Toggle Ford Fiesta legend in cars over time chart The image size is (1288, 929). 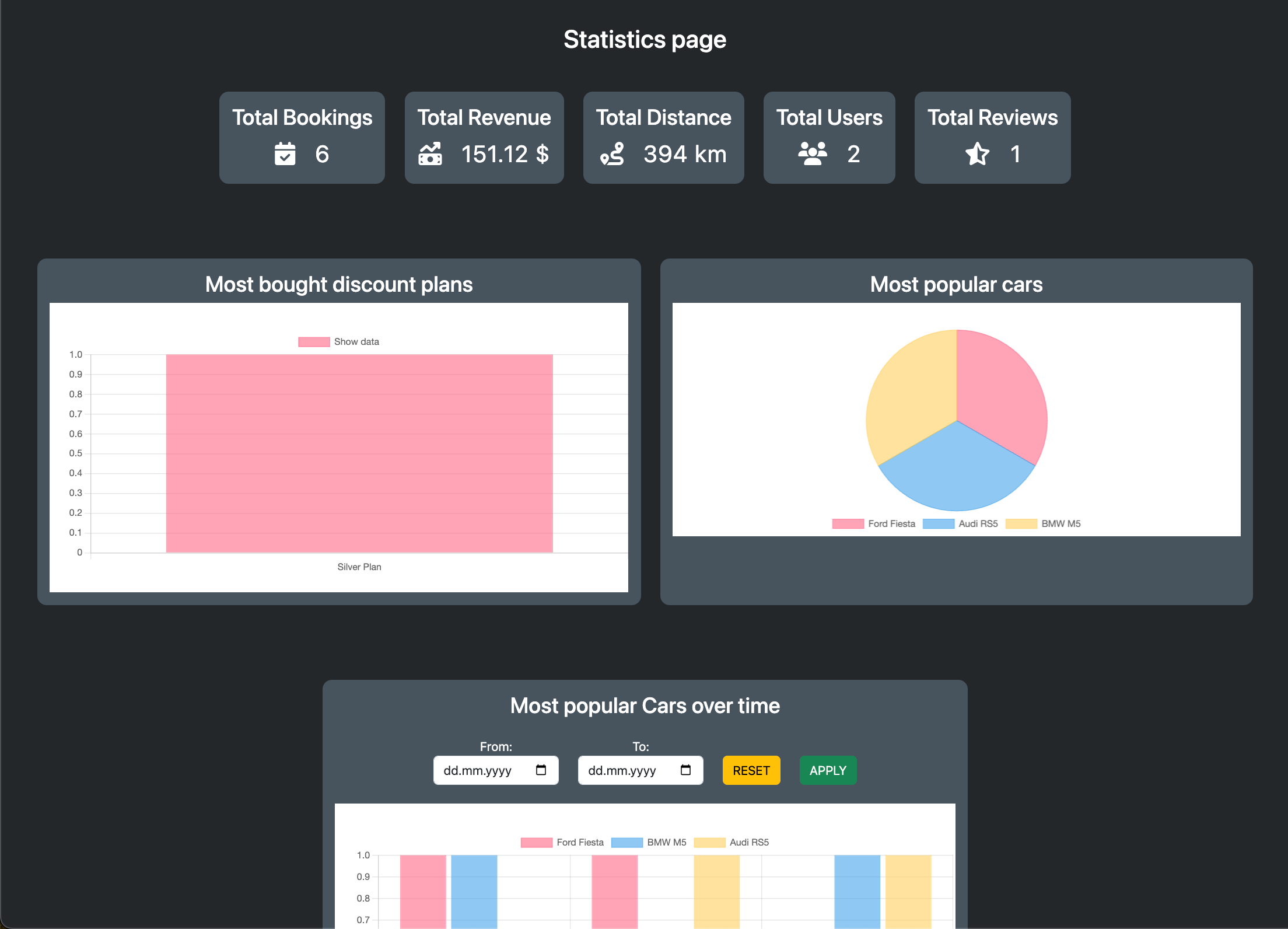562,843
